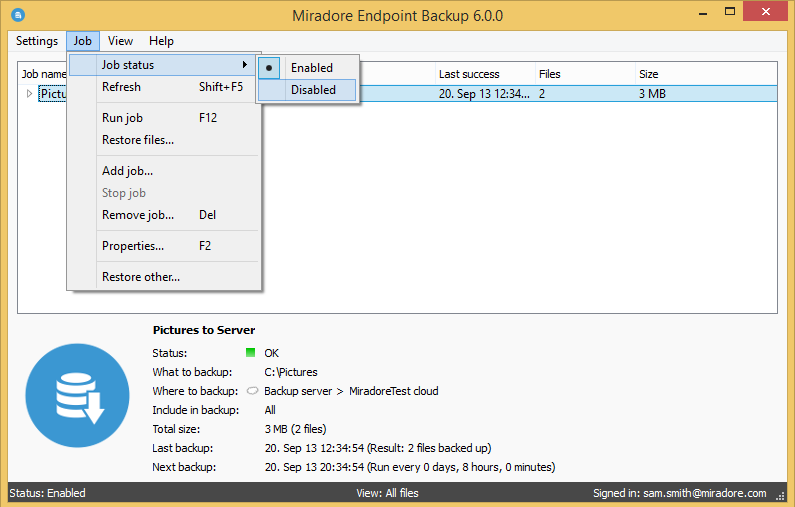Click the 'MiradoreTest cloud' destination text
Viewport: 795px width, 507px height.
coord(393,391)
